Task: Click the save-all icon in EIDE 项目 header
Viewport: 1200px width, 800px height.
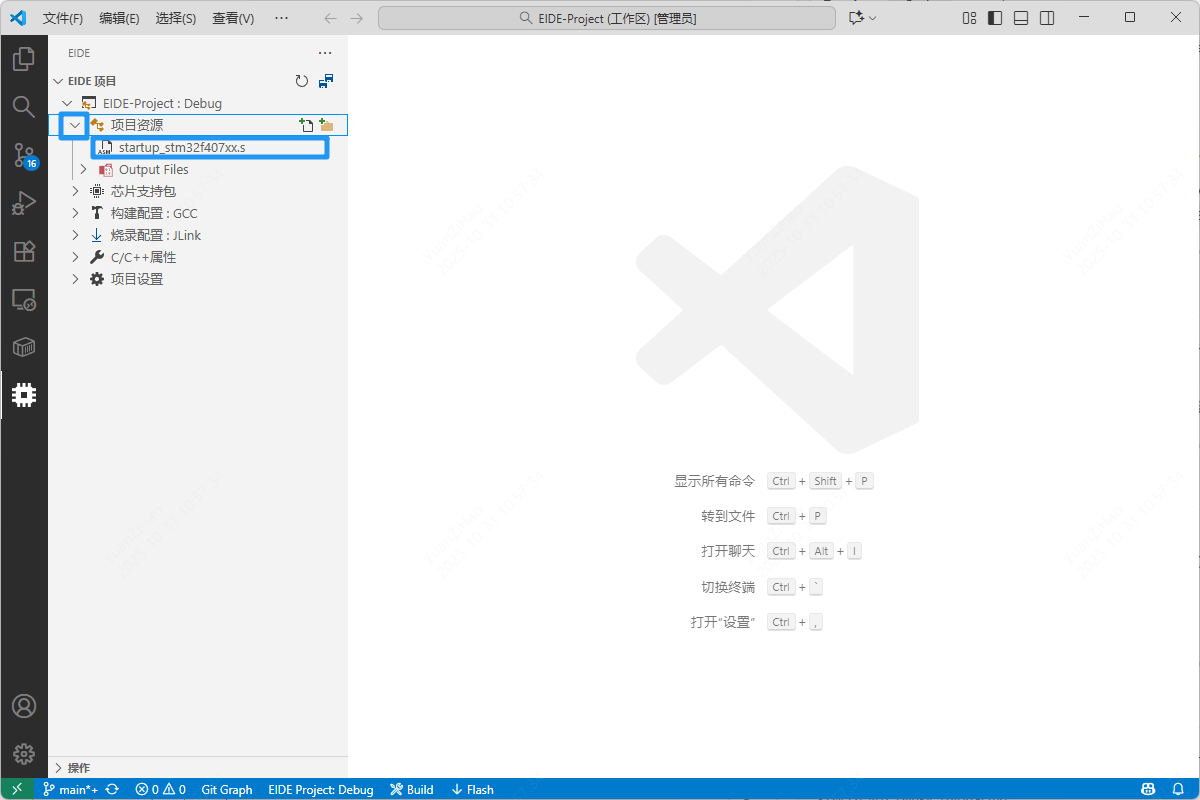Action: click(326, 81)
